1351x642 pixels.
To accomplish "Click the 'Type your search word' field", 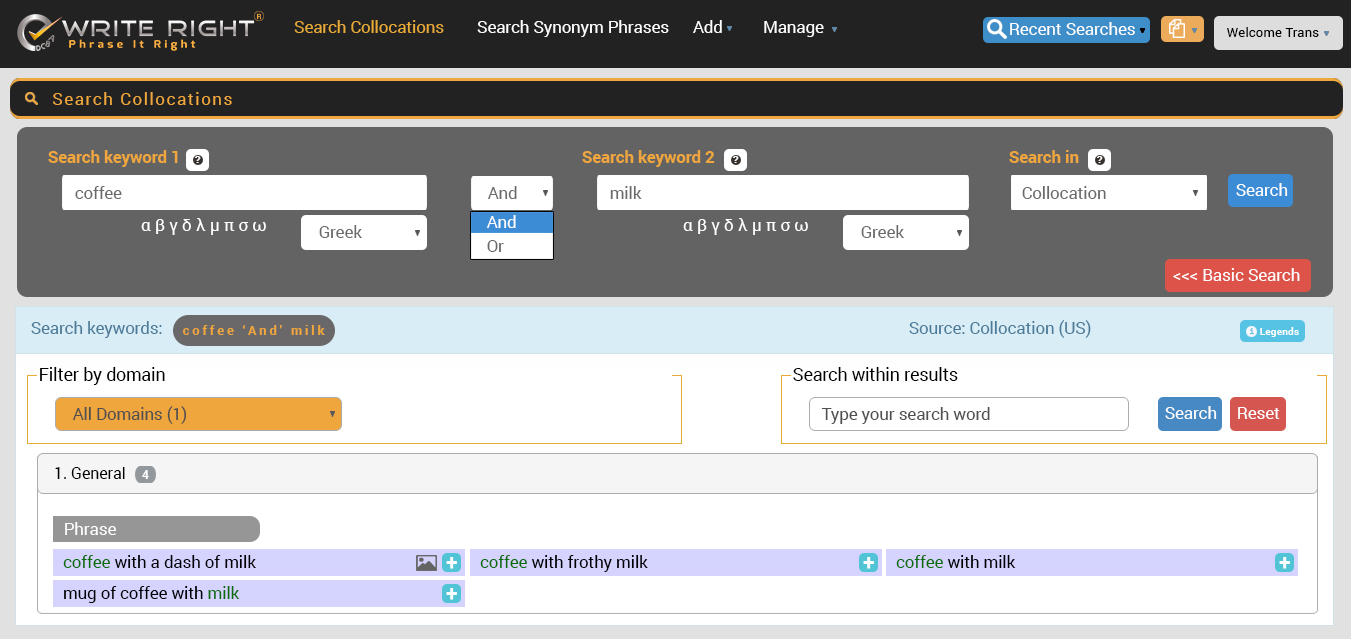I will (968, 414).
